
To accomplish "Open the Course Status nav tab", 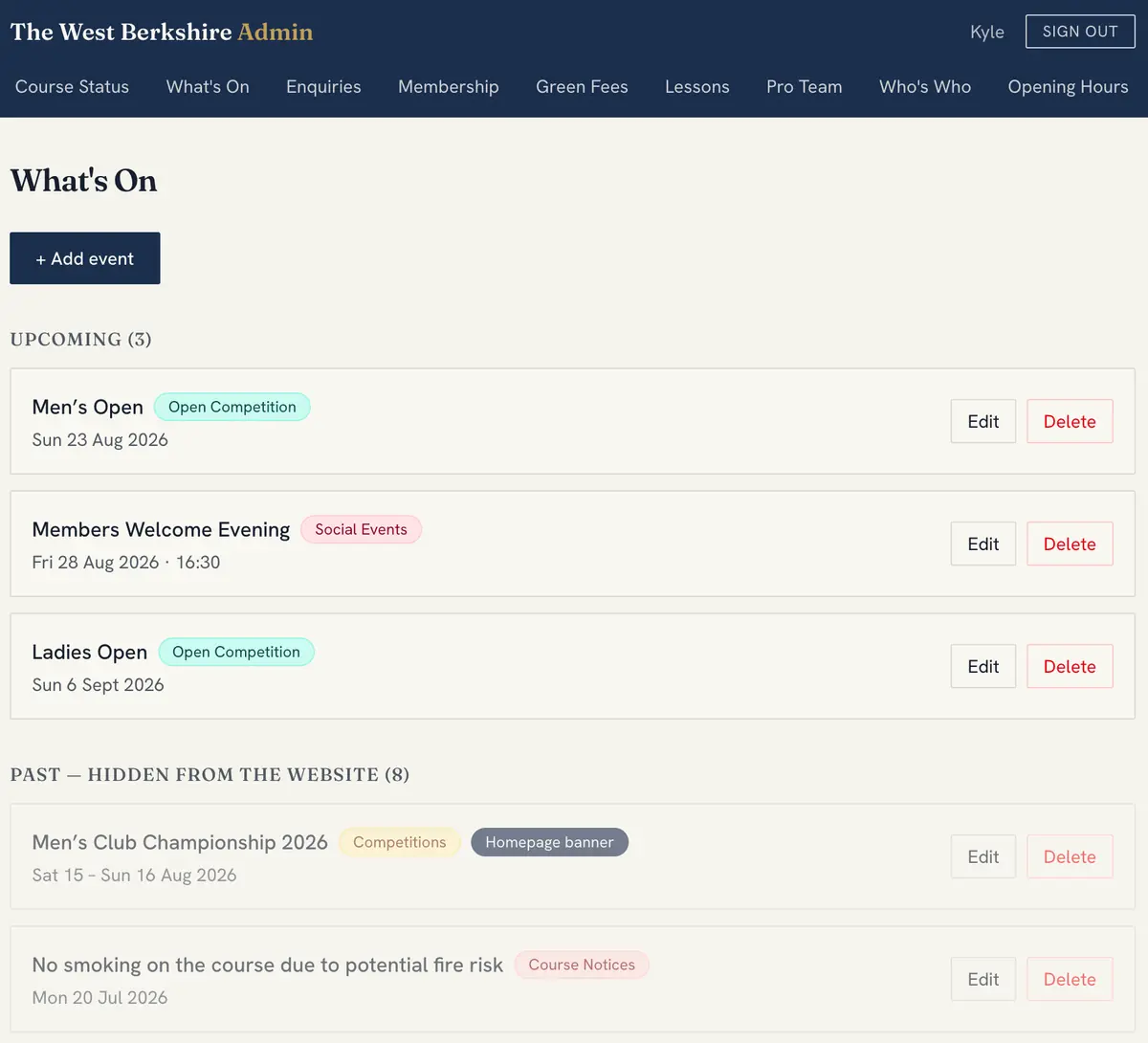I will point(72,87).
